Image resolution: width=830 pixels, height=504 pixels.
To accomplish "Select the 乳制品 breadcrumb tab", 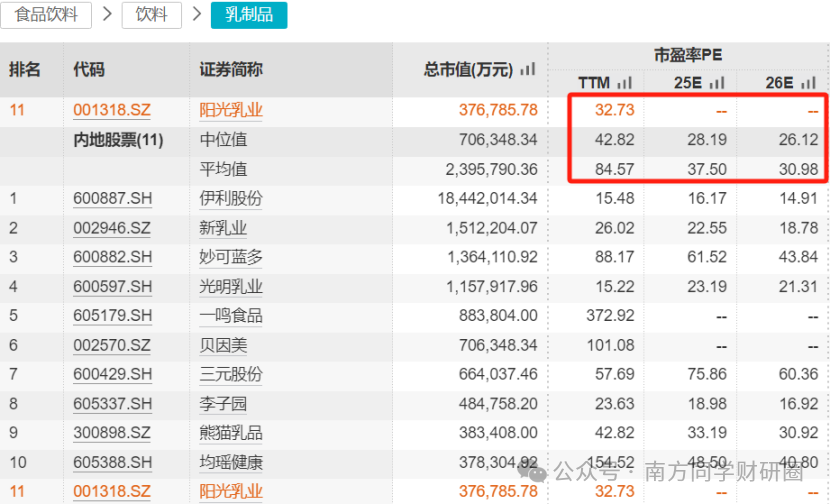I will [249, 15].
